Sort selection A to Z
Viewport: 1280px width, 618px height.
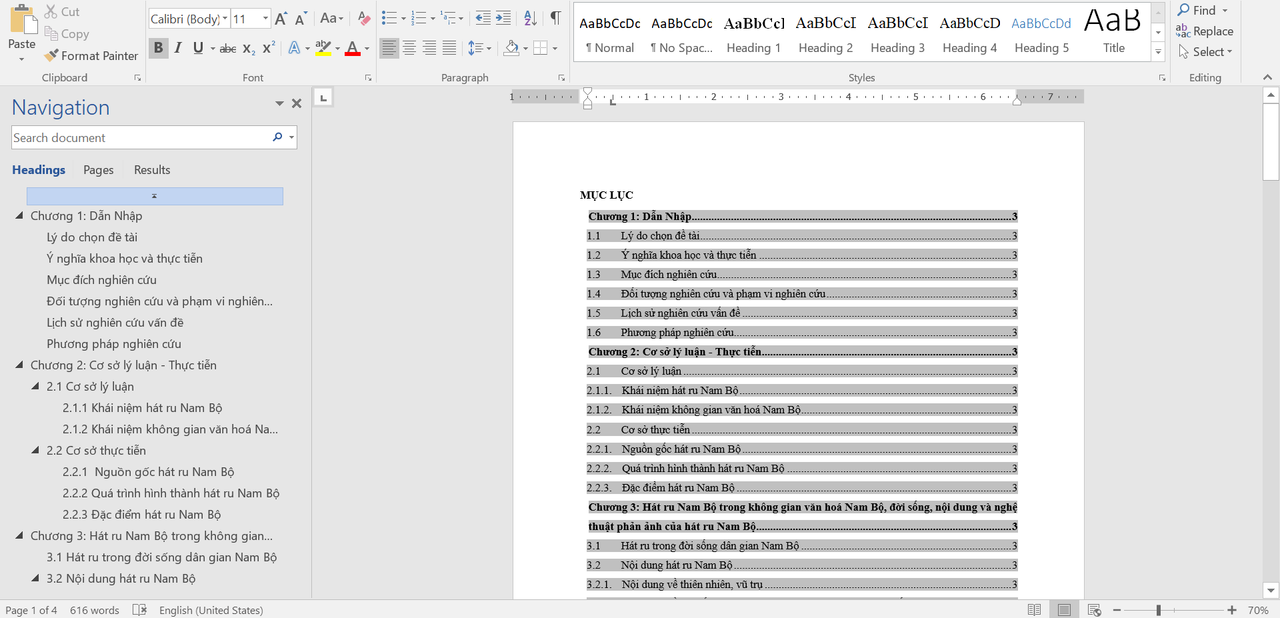pyautogui.click(x=530, y=19)
